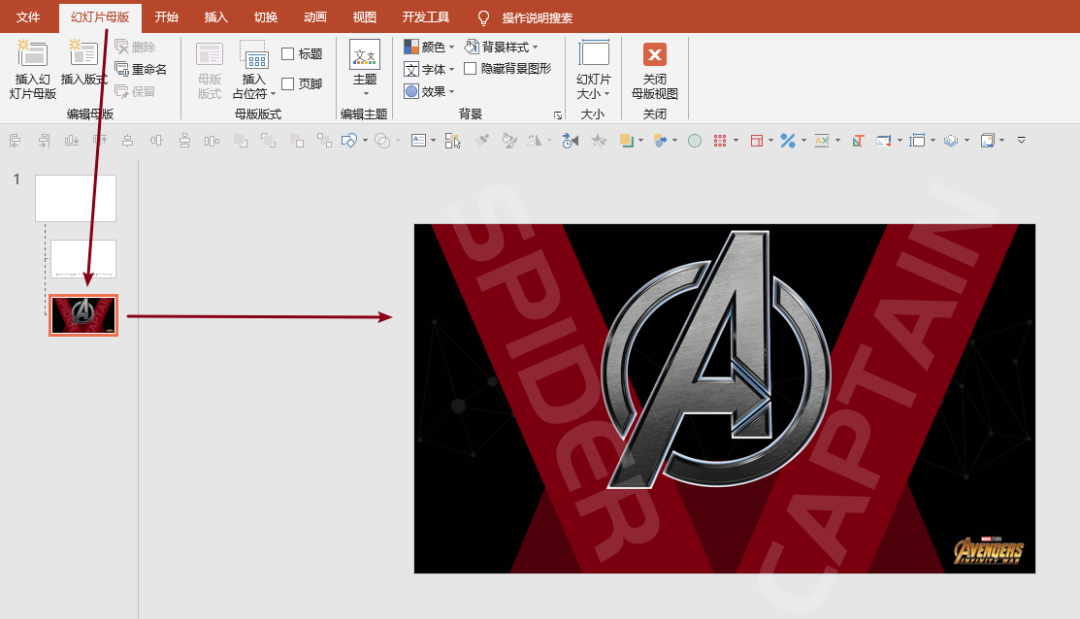The height and width of the screenshot is (619, 1080).
Task: Click the Distribute Vertically icon
Action: [x=184, y=140]
